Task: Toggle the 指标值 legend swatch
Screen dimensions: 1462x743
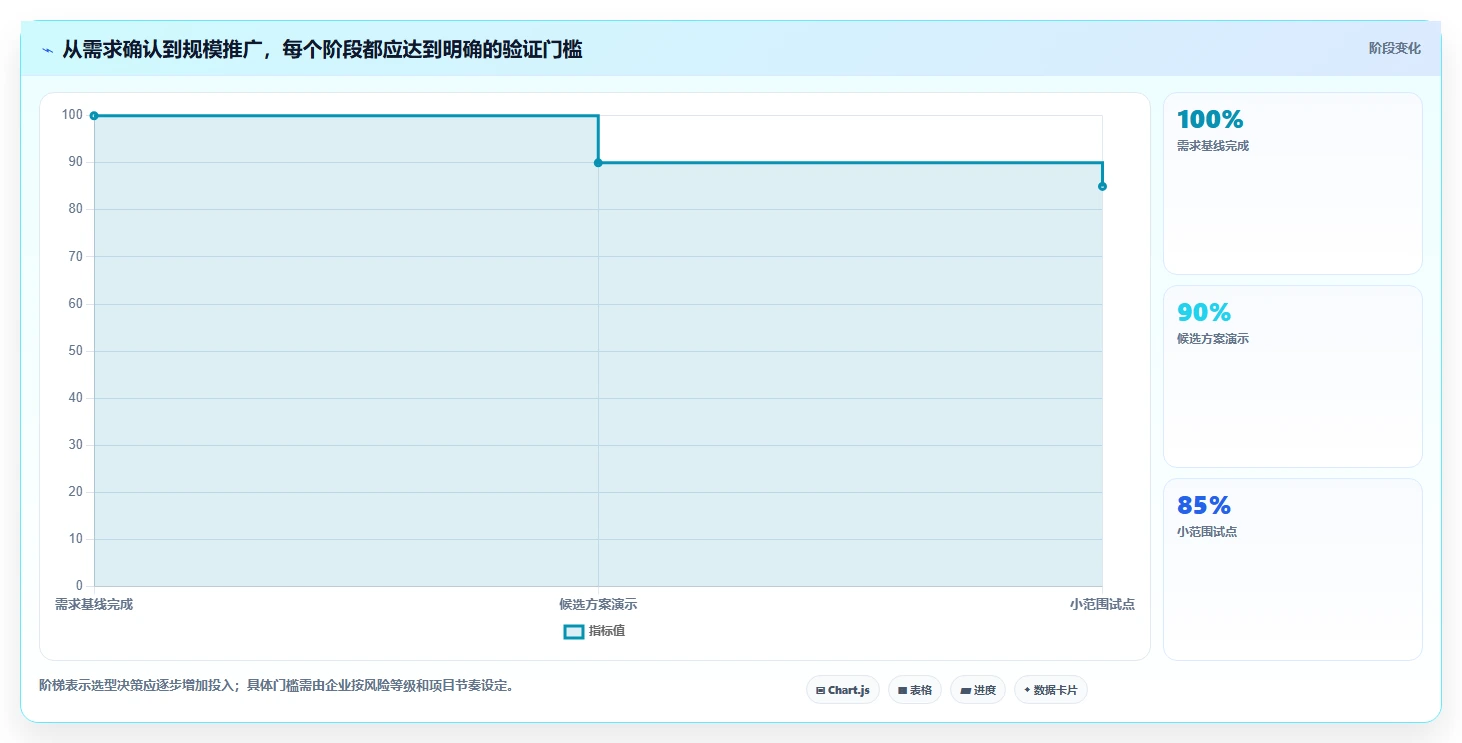Action: [574, 632]
